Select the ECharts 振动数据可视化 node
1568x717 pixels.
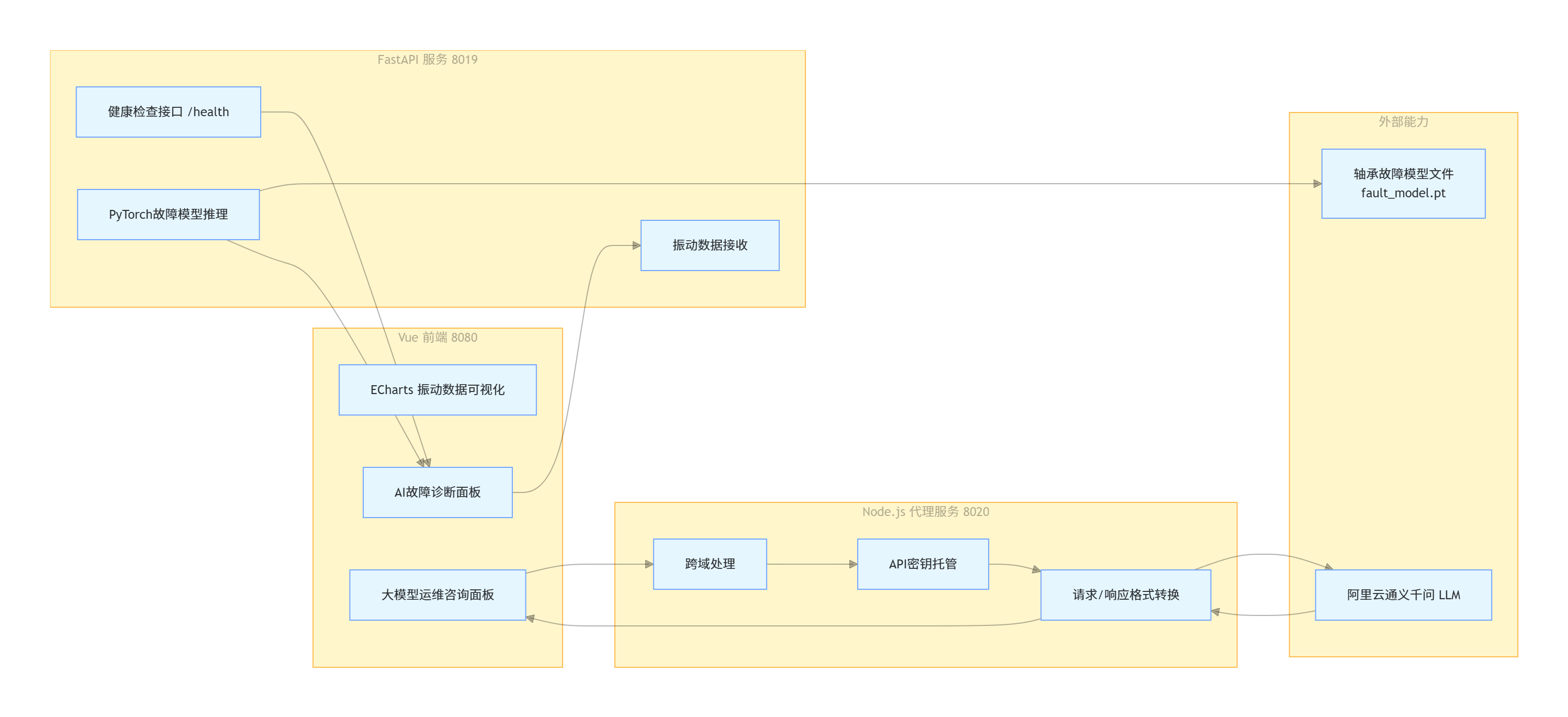click(438, 389)
